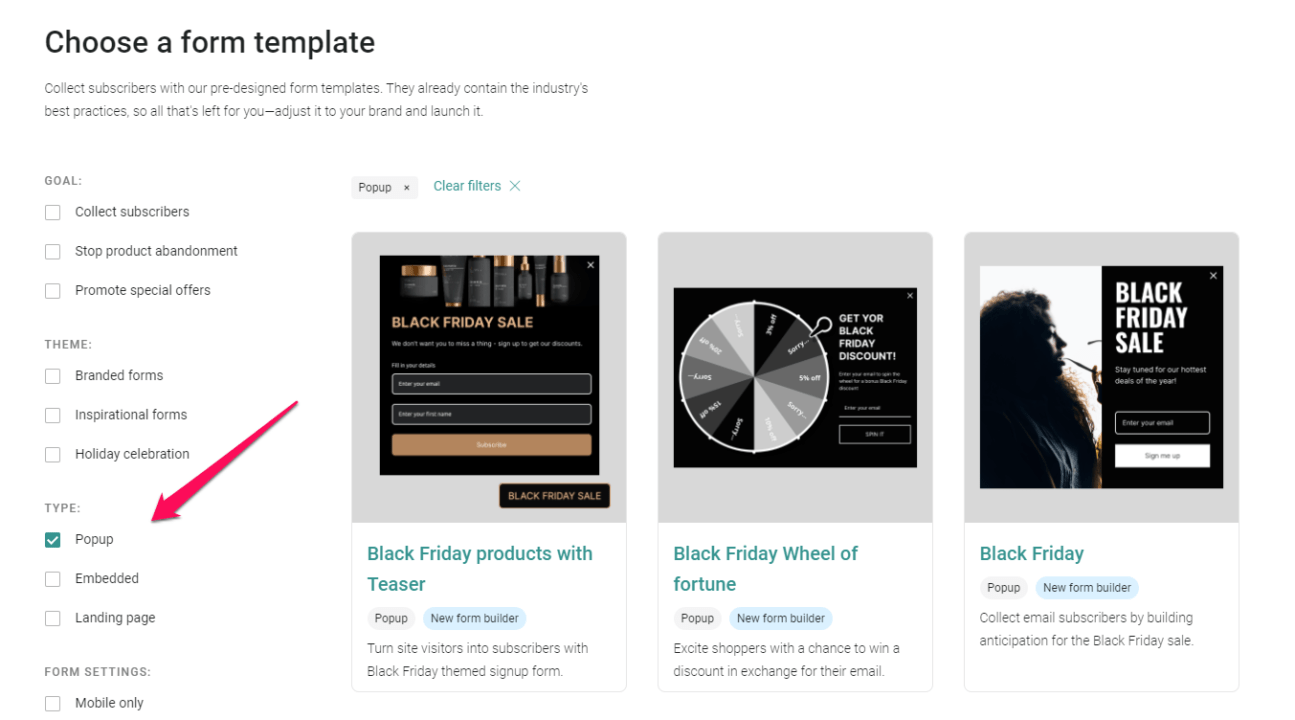Click the Wheel of fortune preview image
Viewport: 1295px width, 720px height.
(794, 377)
